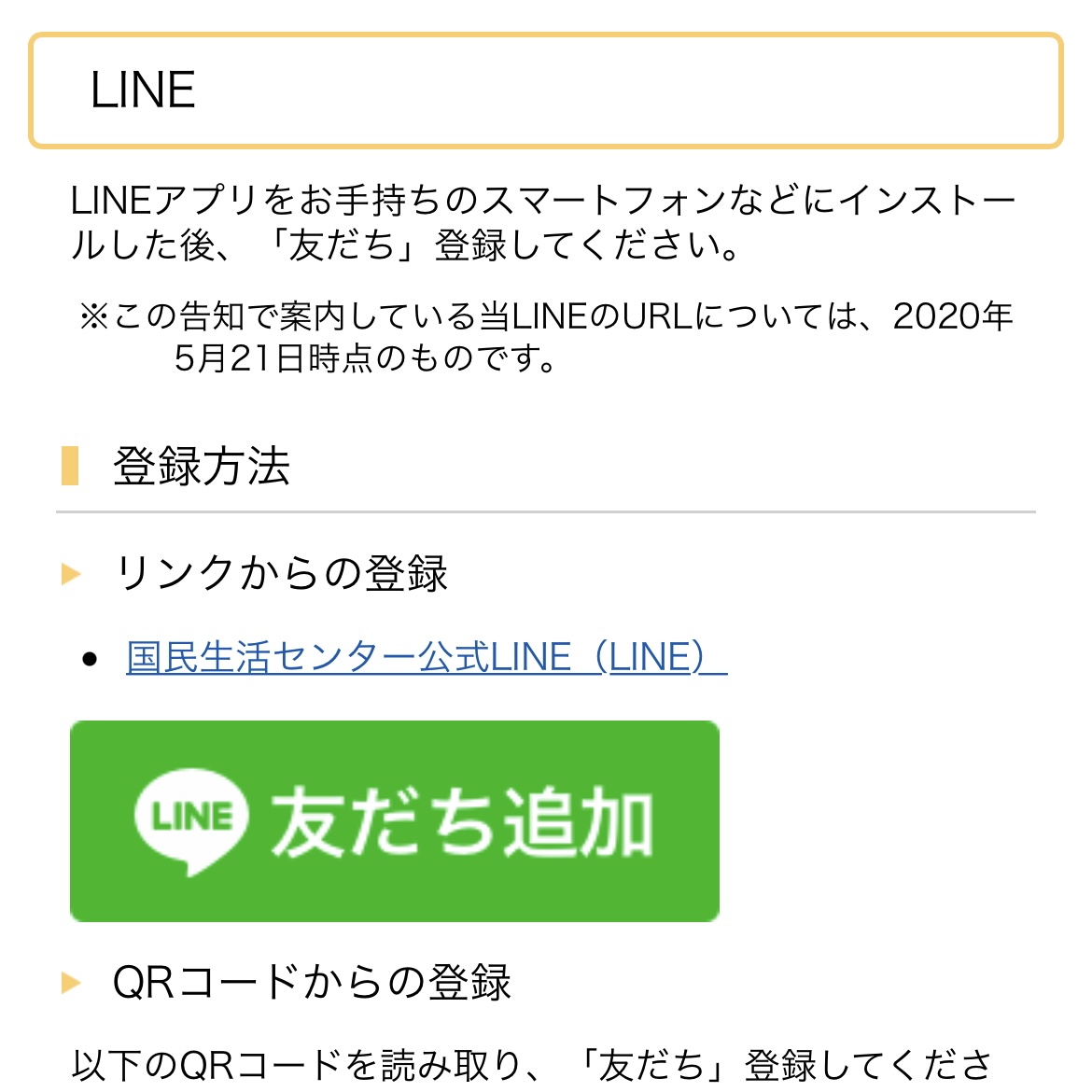The height and width of the screenshot is (1092, 1092).
Task: Click the ※この告知で案内 note text
Action: coord(545,316)
